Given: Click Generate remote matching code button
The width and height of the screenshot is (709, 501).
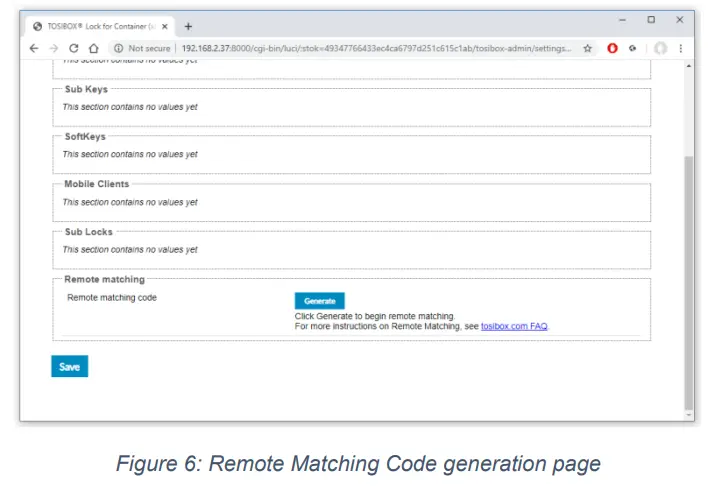Looking at the screenshot, I should tap(320, 301).
